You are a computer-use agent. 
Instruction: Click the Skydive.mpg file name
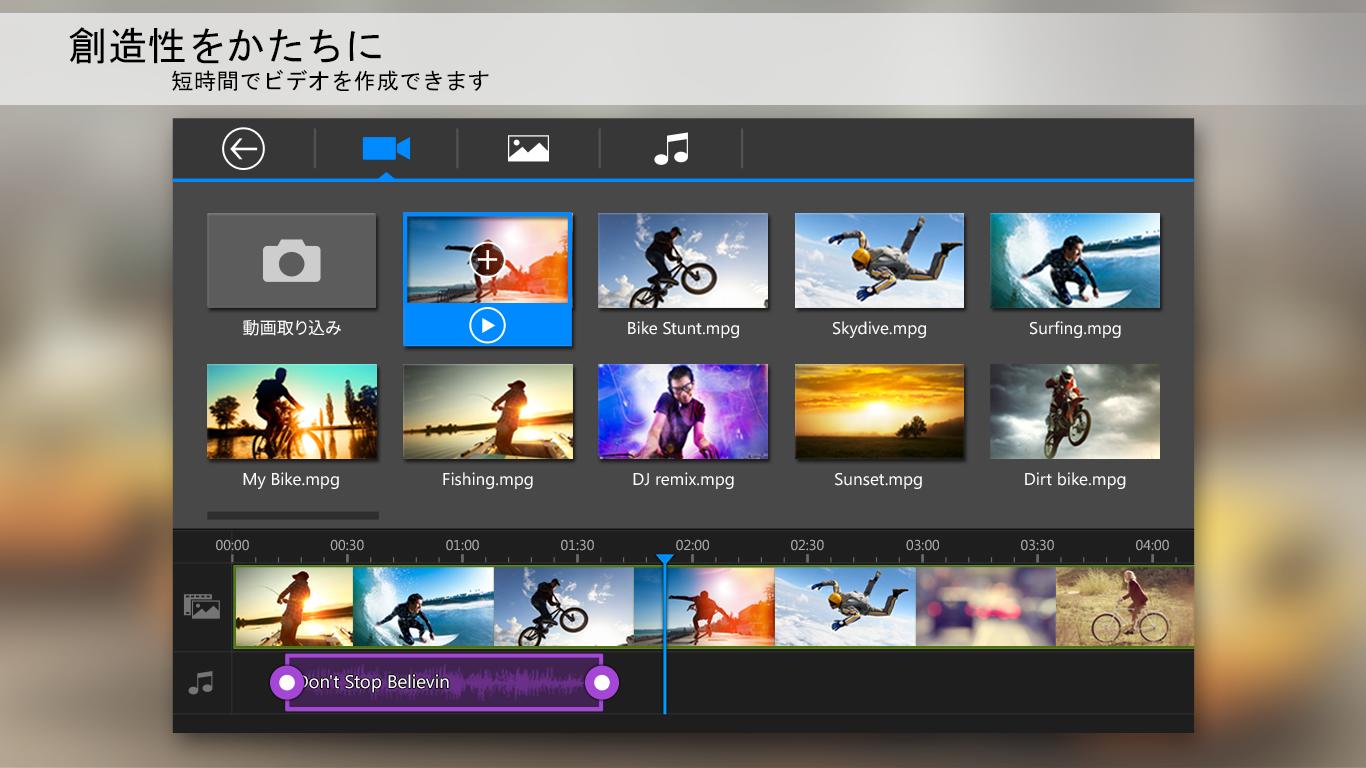(x=879, y=328)
